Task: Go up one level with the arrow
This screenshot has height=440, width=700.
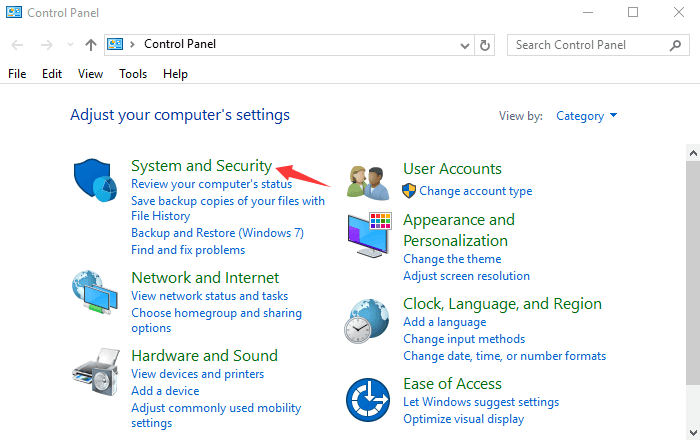Action: click(91, 45)
